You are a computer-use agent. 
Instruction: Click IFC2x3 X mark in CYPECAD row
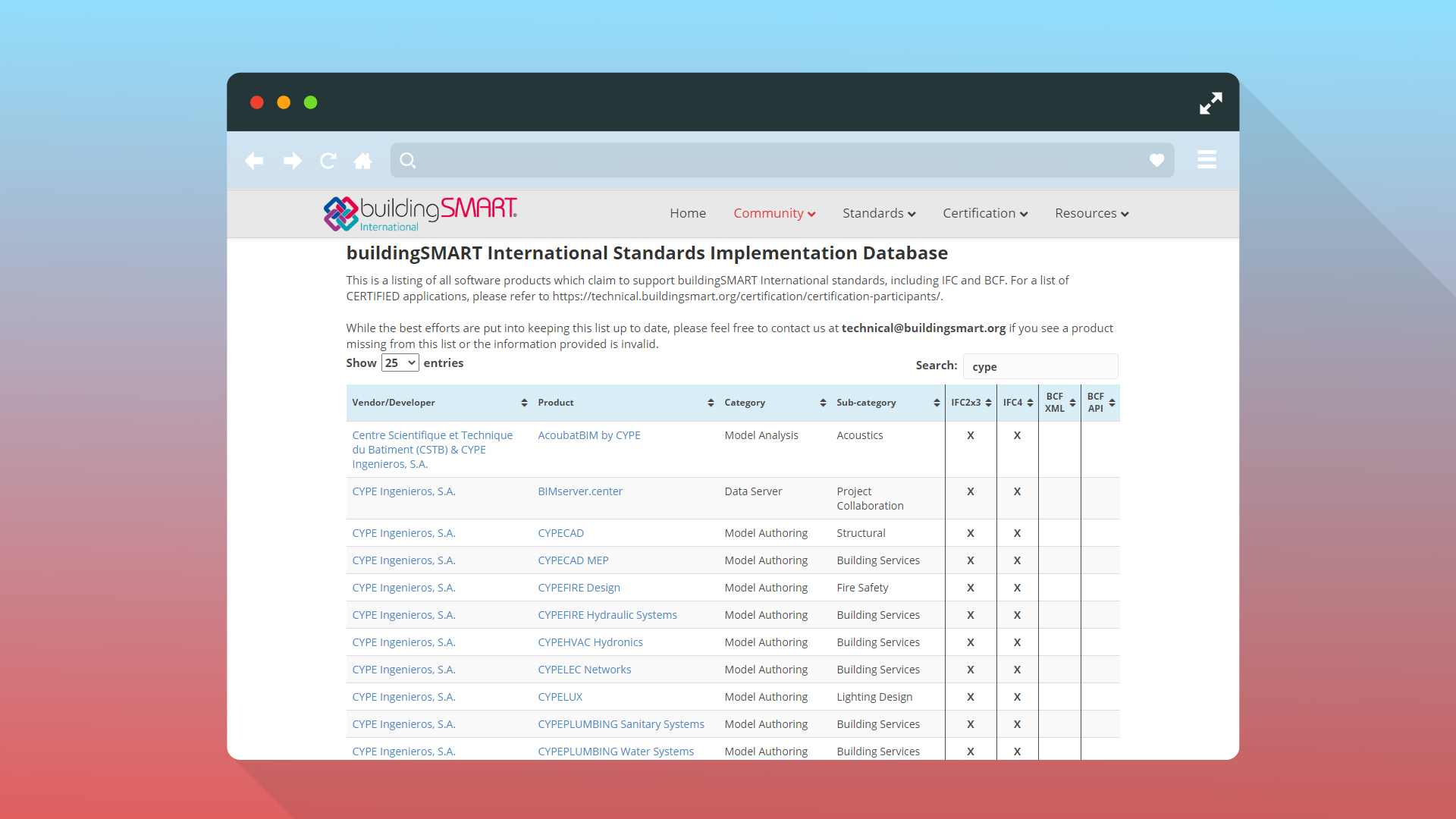pyautogui.click(x=971, y=533)
